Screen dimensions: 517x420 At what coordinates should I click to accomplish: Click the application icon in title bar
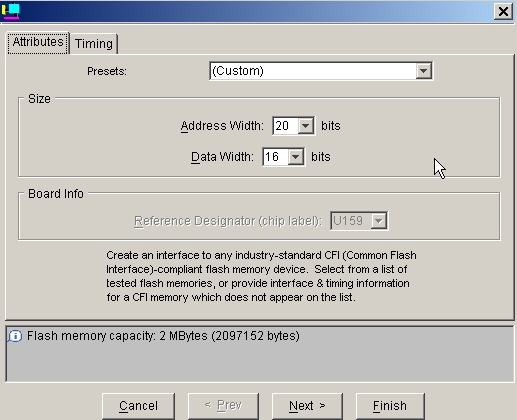point(11,11)
